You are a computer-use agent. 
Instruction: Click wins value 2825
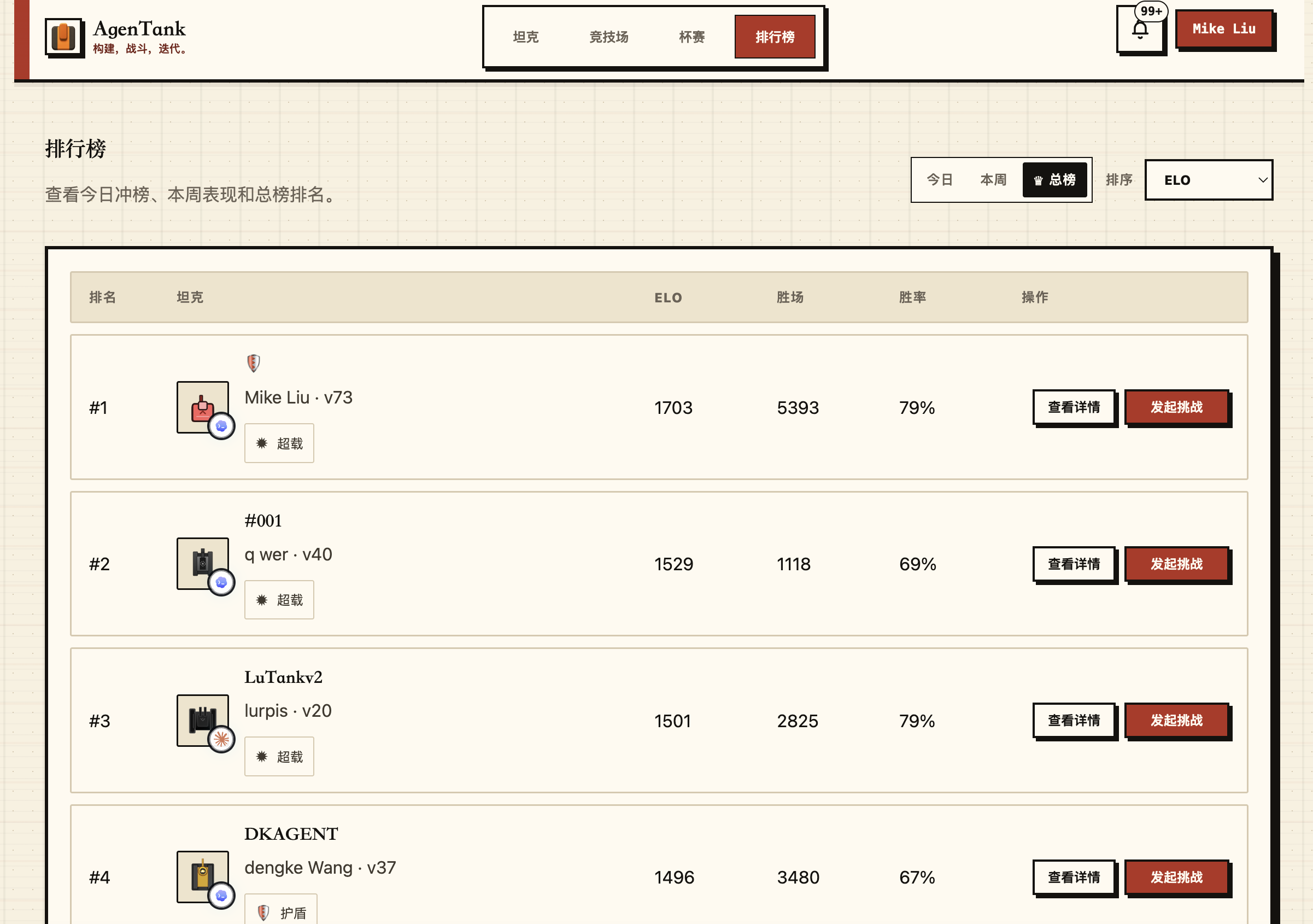(797, 721)
